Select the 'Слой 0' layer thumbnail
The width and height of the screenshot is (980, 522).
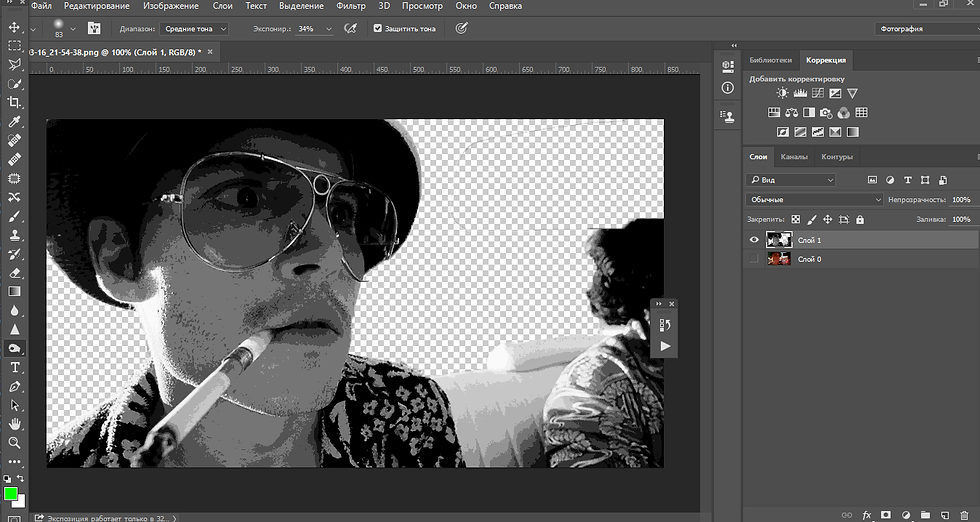(x=779, y=259)
